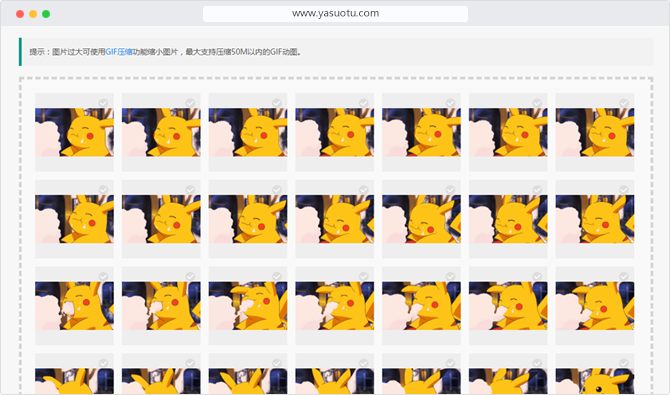
Task: Toggle checkmark on first frame in second row
Action: click(103, 190)
